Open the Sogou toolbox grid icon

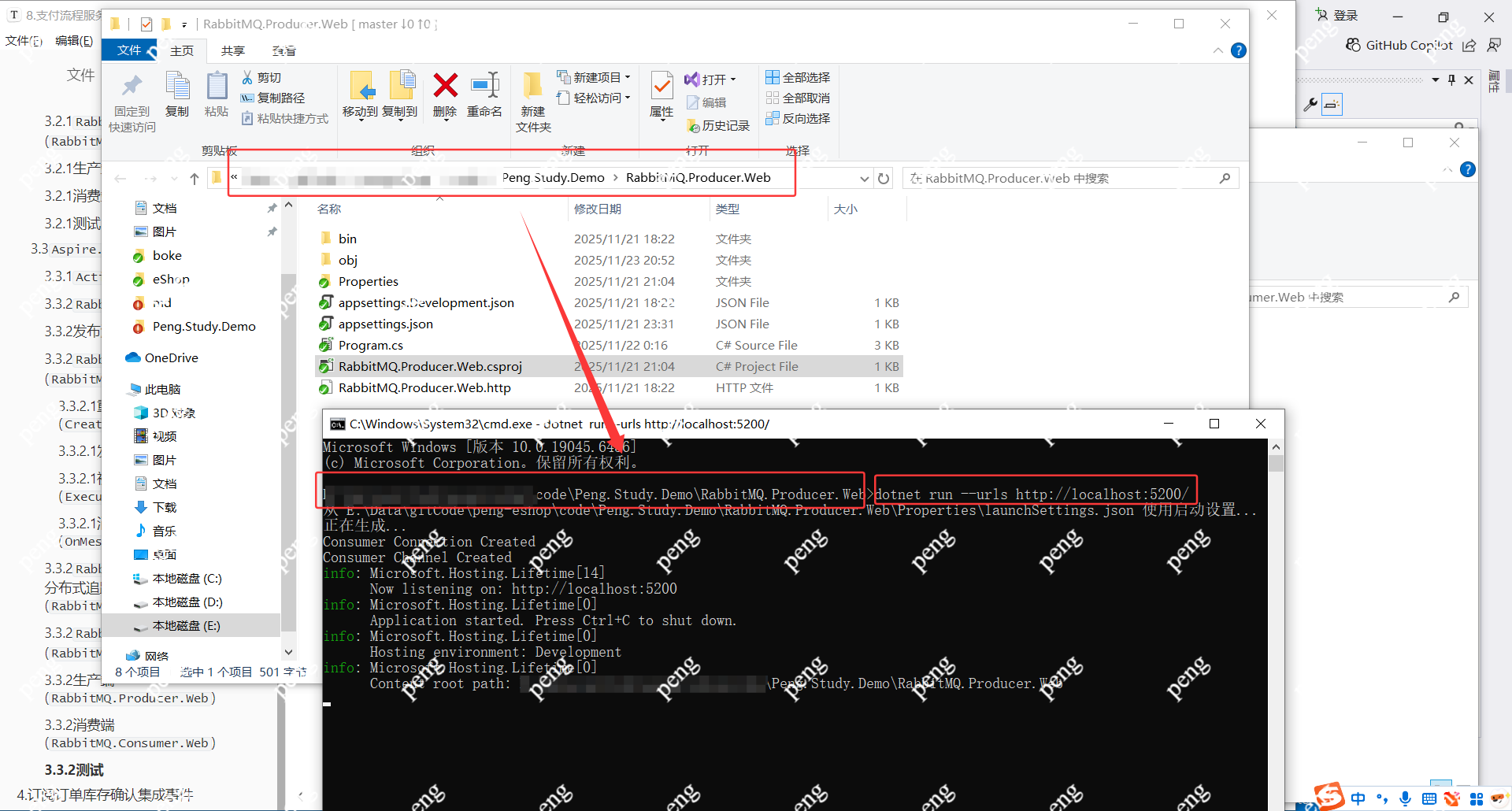coord(1477,798)
